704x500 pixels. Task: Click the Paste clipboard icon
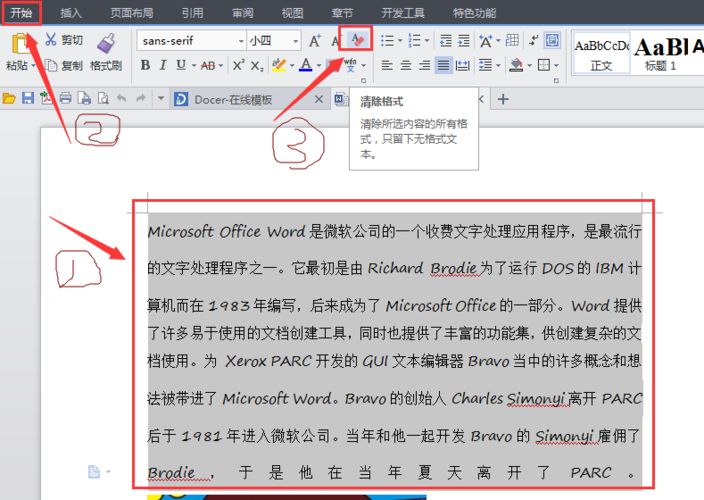(20, 44)
